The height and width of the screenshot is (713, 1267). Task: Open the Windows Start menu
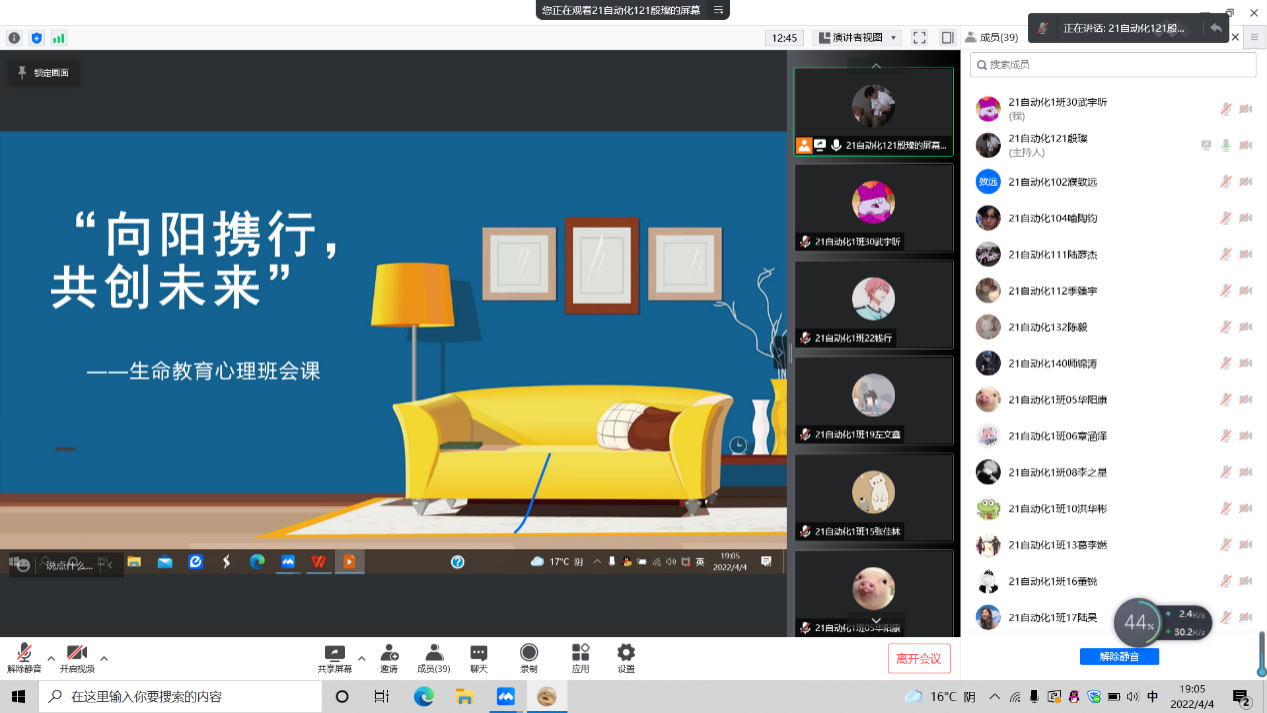(x=18, y=696)
